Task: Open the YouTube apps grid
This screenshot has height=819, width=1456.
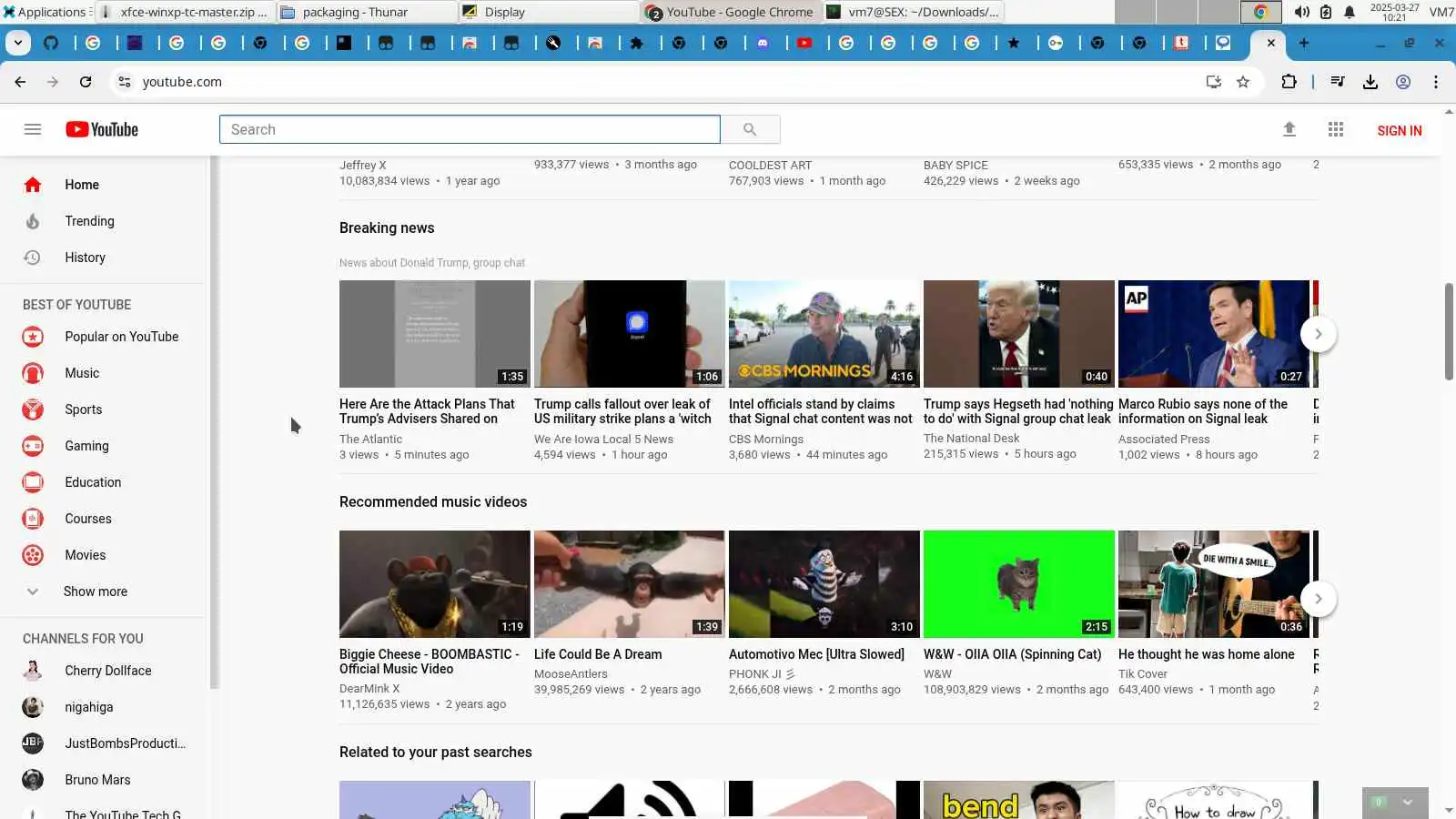Action: tap(1336, 129)
